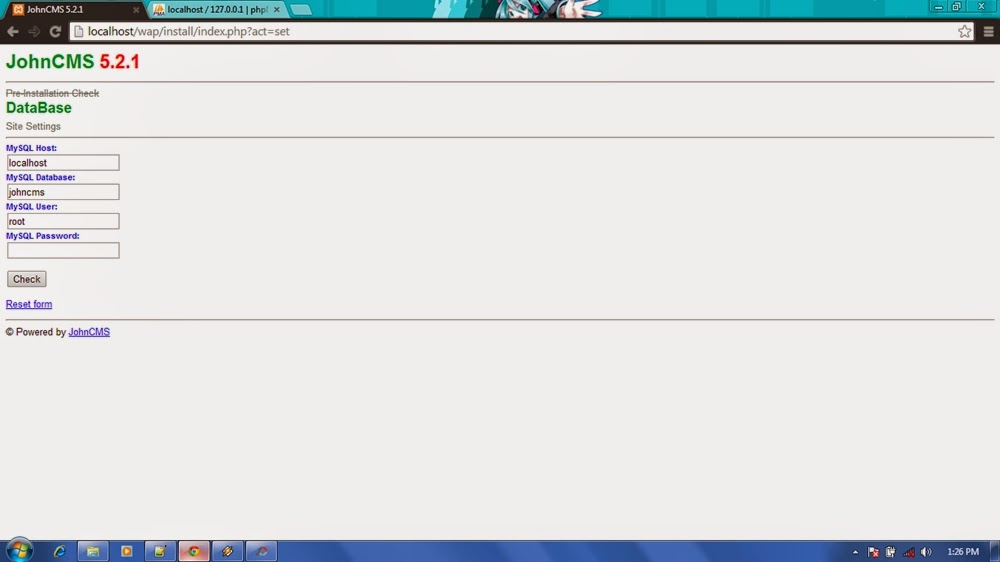The height and width of the screenshot is (562, 1000).
Task: Click the MySQL Host field
Action: point(63,163)
